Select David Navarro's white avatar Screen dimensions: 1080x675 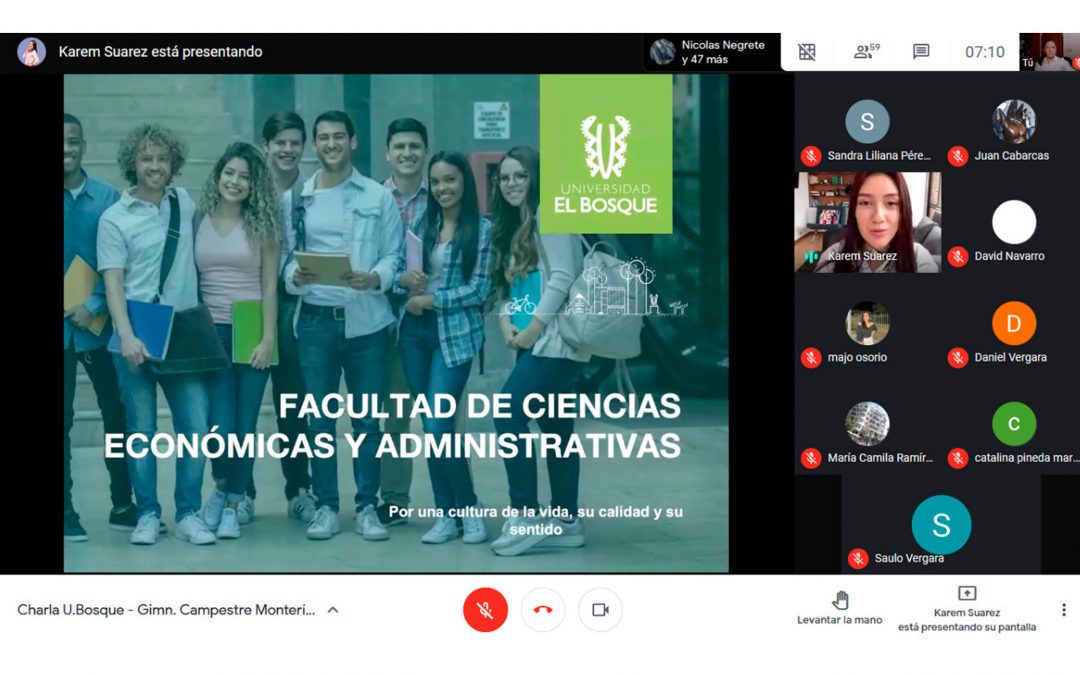coord(1014,222)
